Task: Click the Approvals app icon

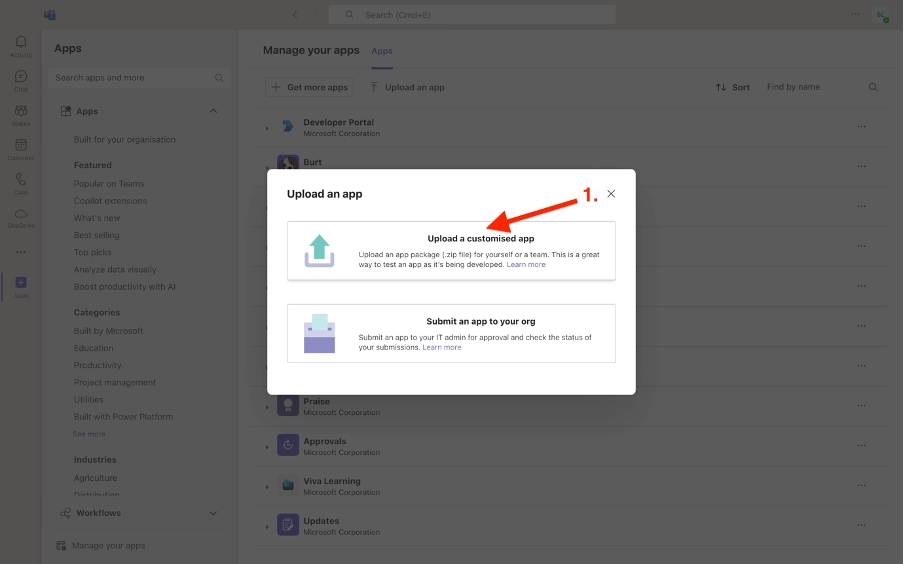Action: tap(288, 445)
